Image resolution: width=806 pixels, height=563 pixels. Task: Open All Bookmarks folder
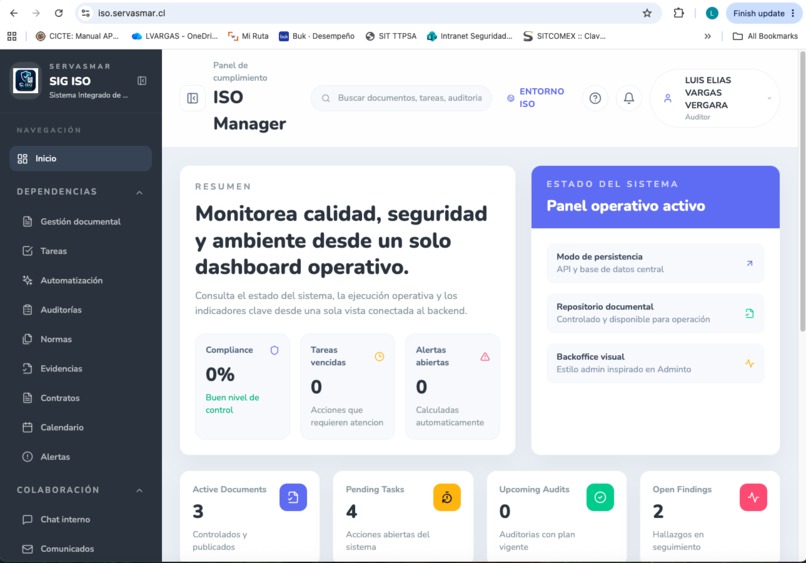point(765,36)
